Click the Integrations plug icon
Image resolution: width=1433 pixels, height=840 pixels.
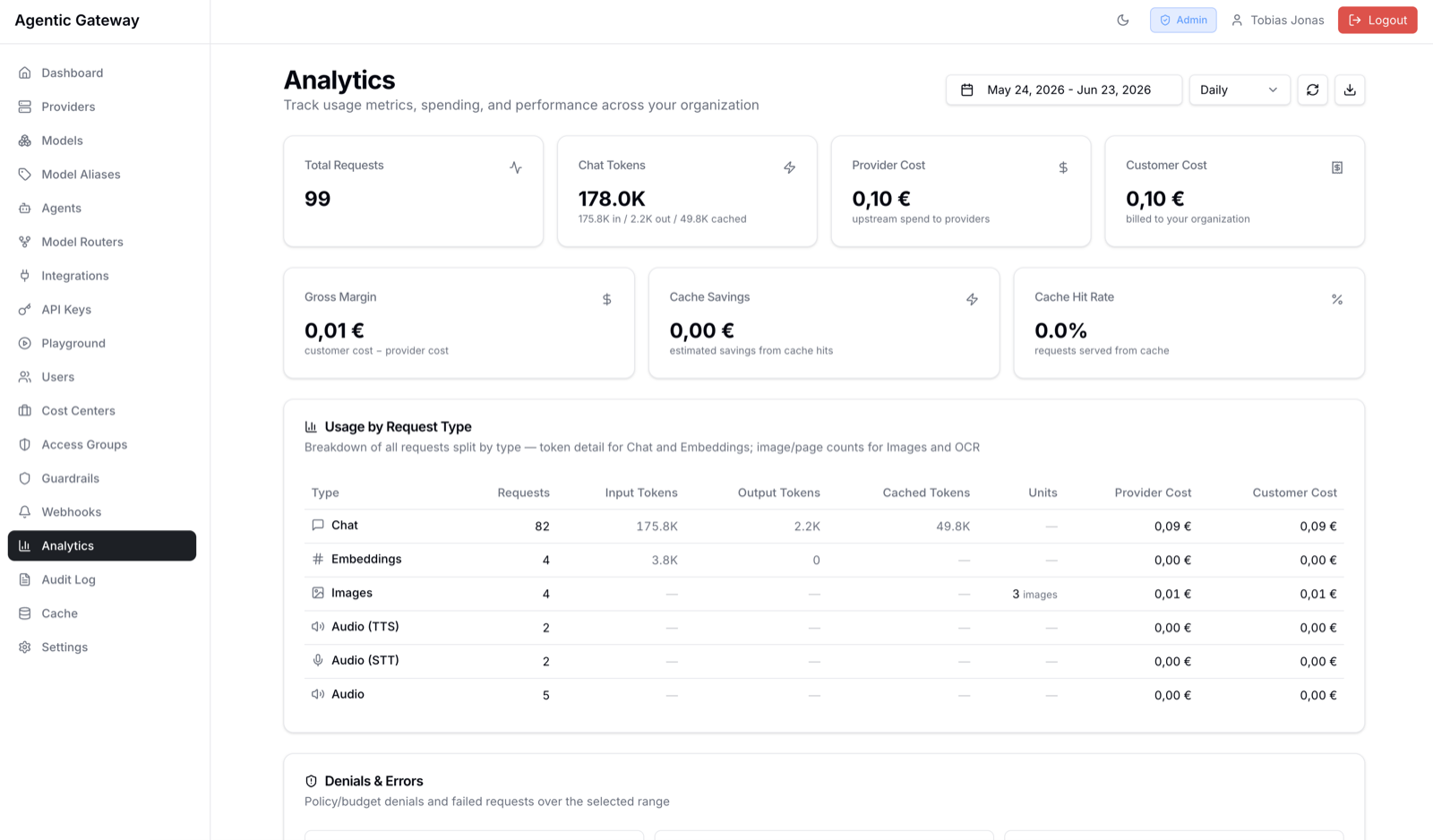pos(25,276)
